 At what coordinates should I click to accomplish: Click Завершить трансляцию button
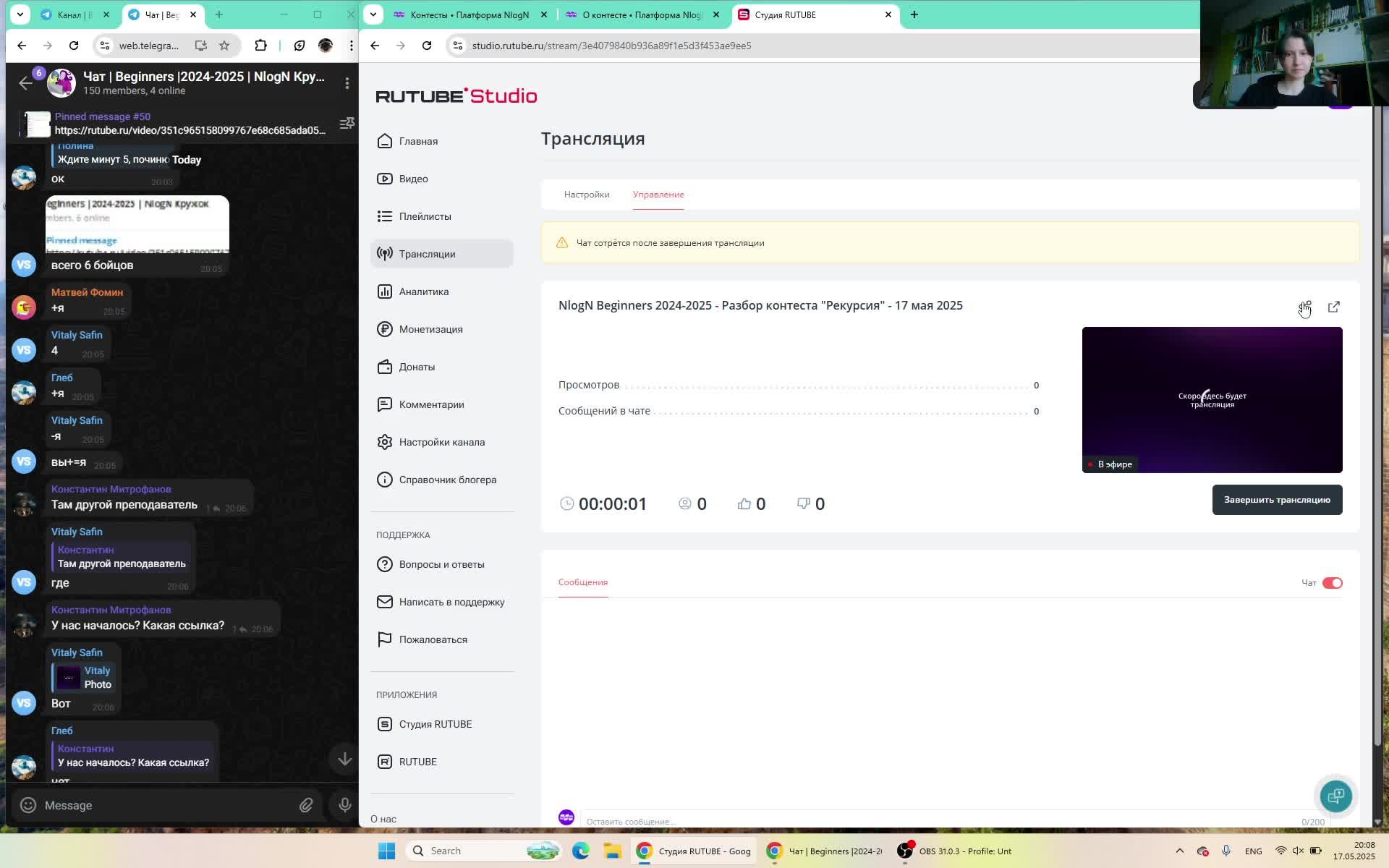click(1276, 500)
